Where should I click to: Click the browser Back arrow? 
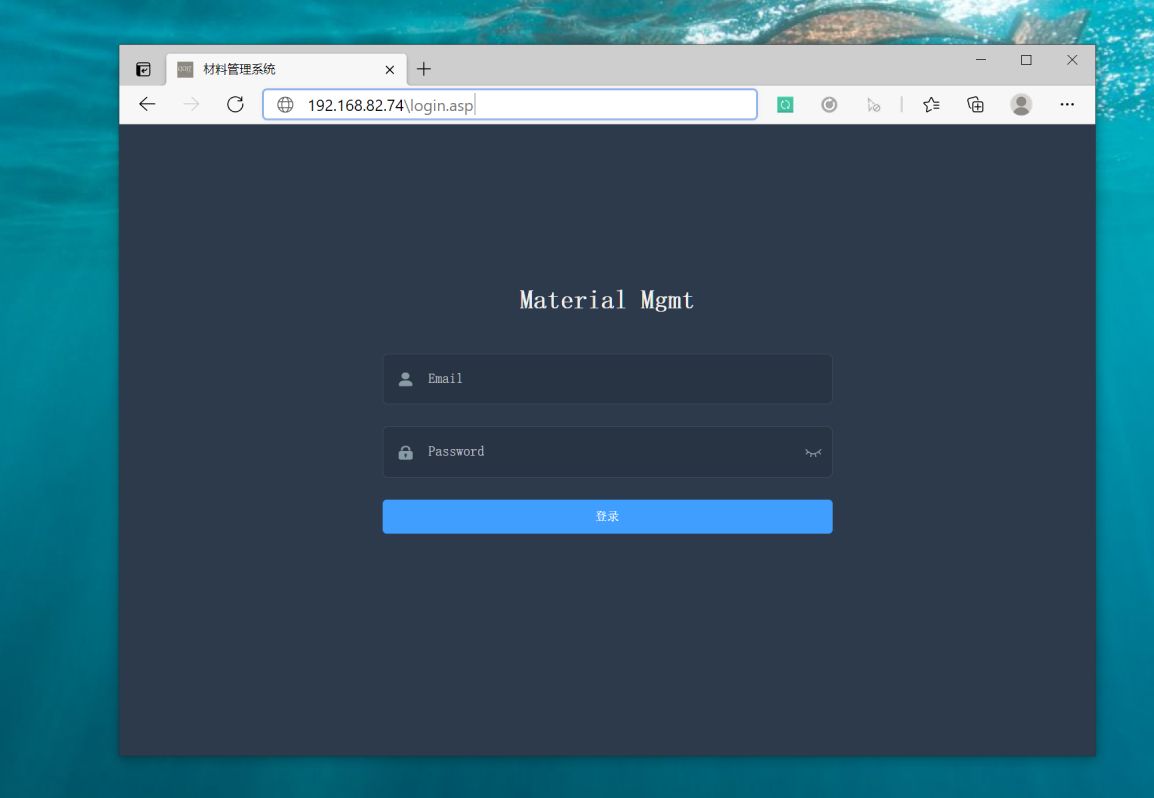(147, 105)
